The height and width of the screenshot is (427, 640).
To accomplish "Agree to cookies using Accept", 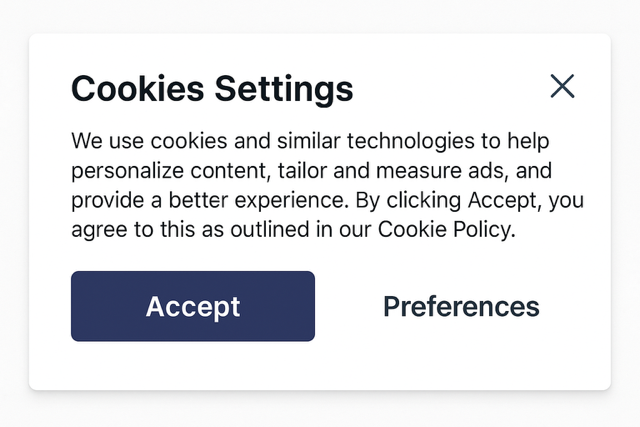I will tap(193, 306).
